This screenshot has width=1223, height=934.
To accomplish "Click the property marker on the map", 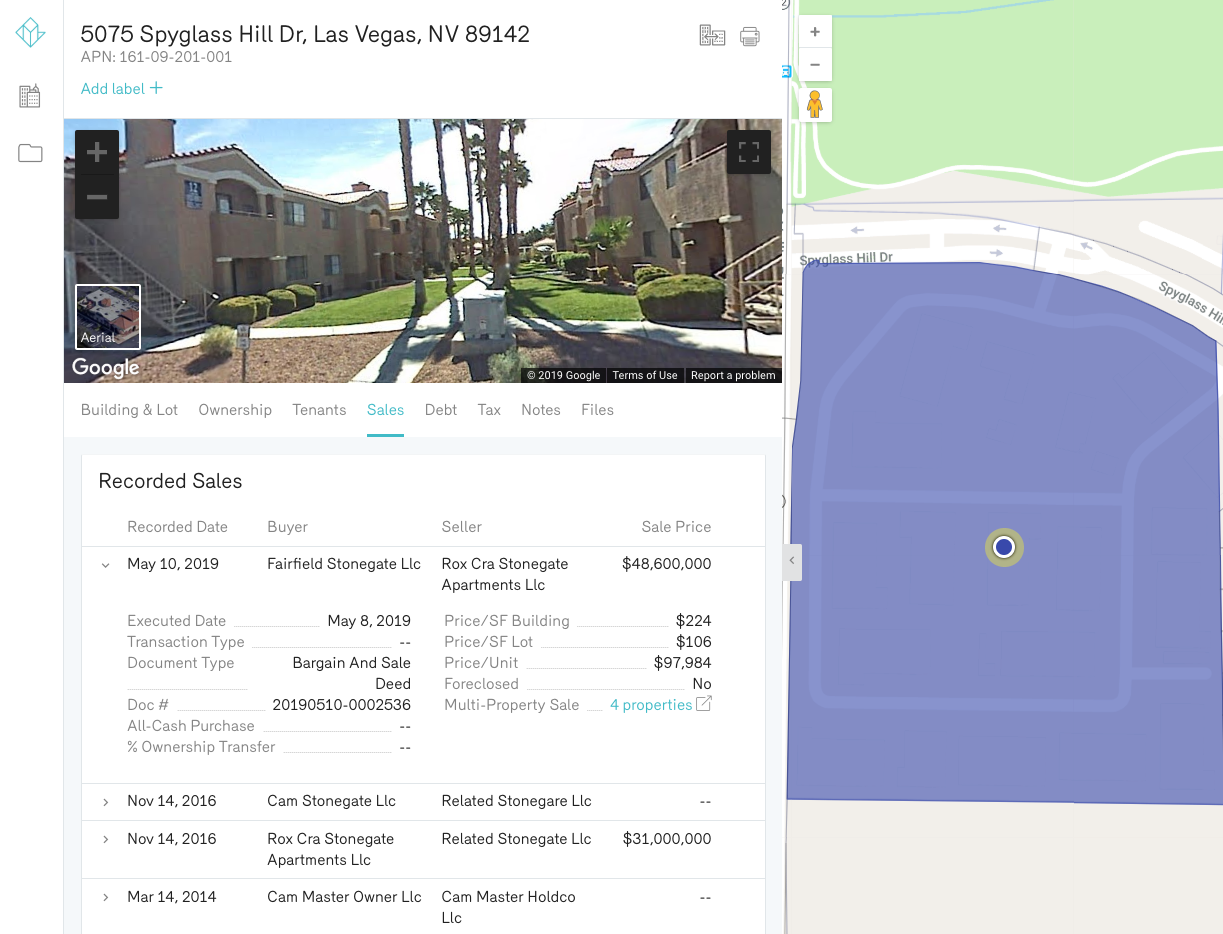I will click(1003, 547).
